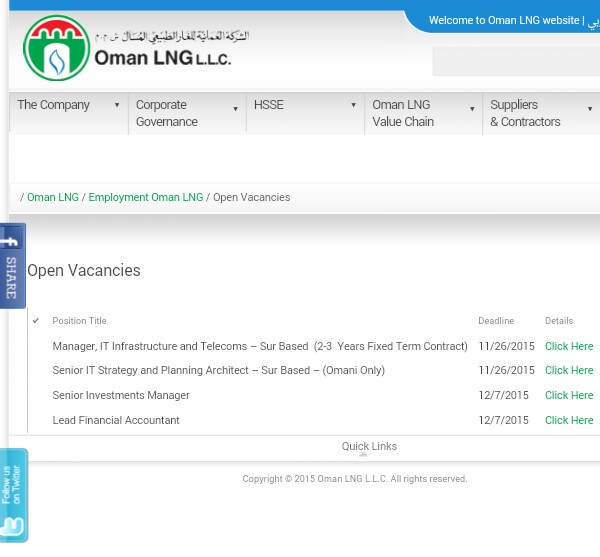Expand the Corporate Governance dropdown arrow
Screen dimensions: 600x557
[235, 109]
